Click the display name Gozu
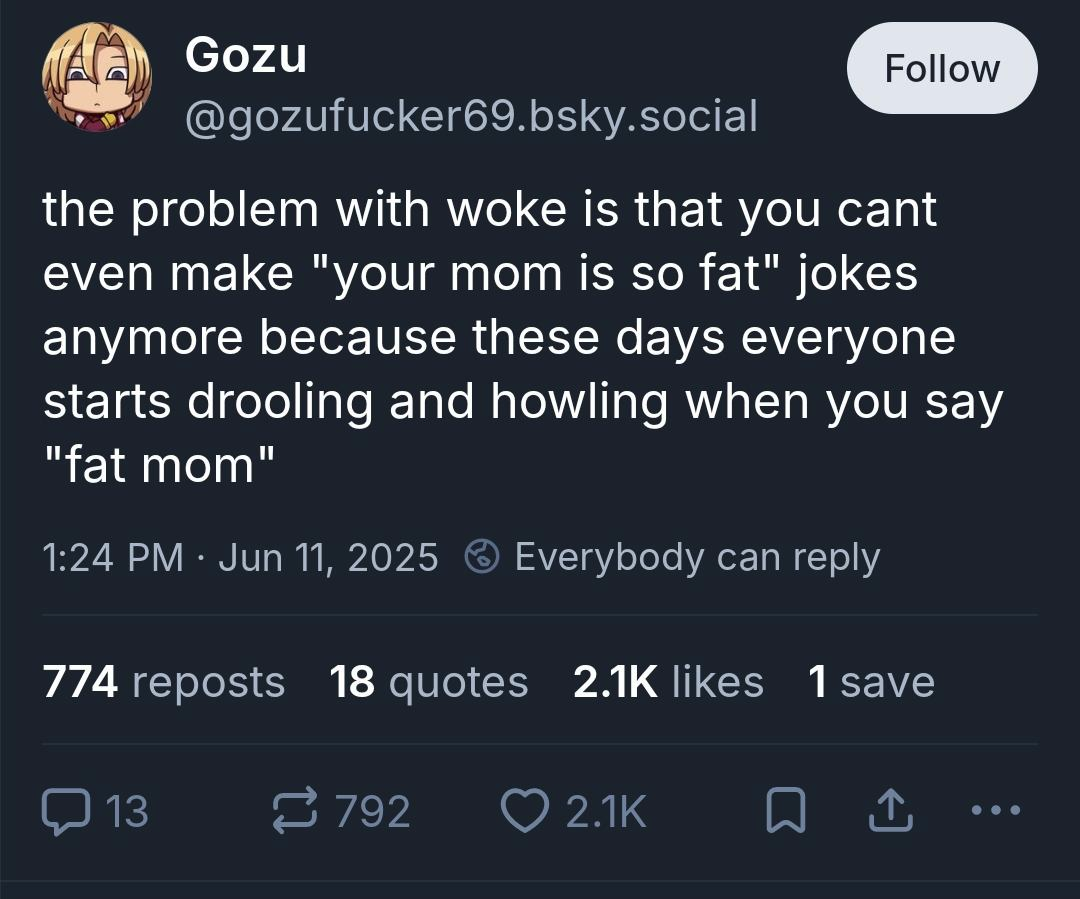Image resolution: width=1080 pixels, height=899 pixels. pyautogui.click(x=245, y=55)
